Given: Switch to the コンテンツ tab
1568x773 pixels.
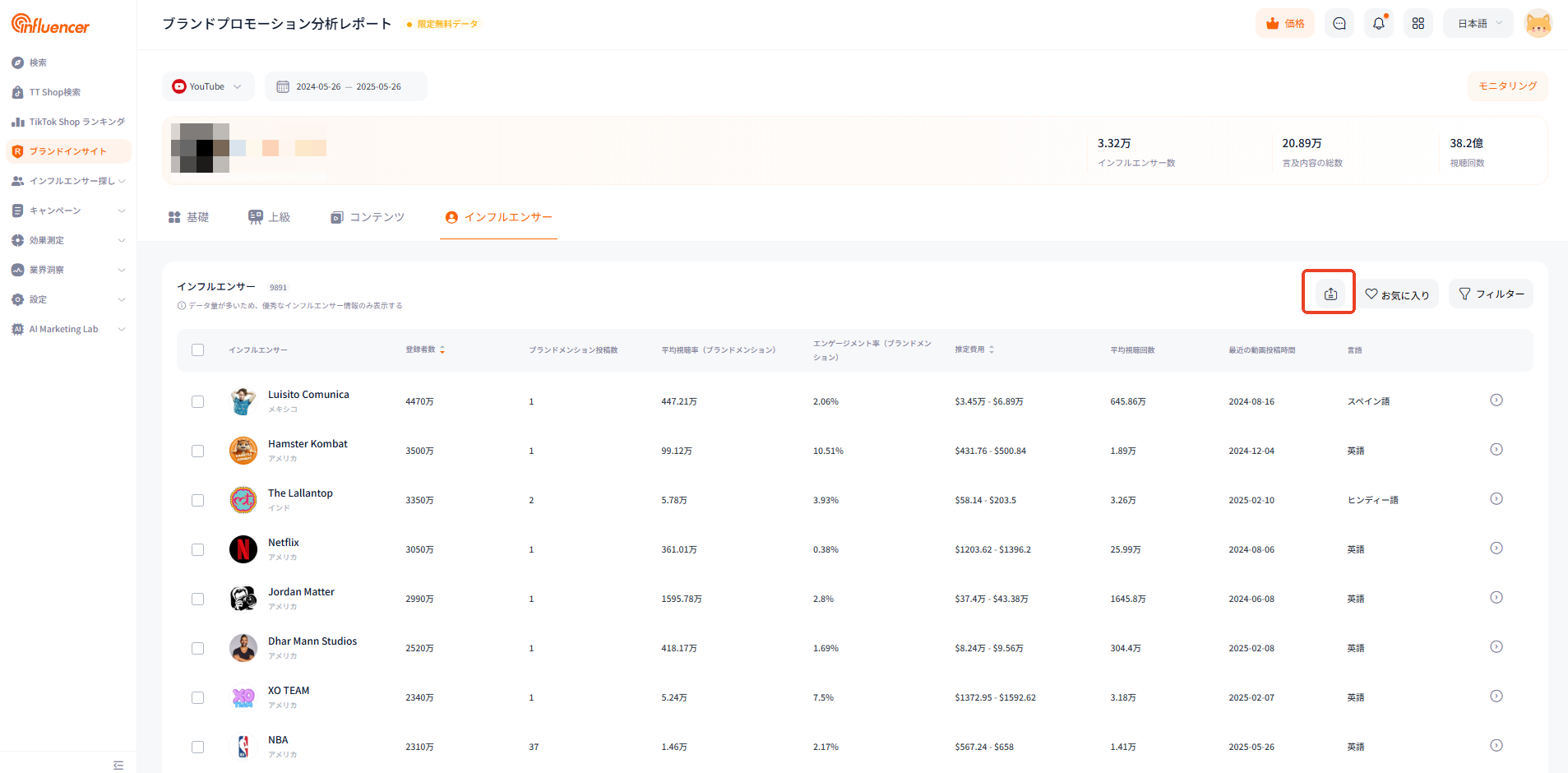Looking at the screenshot, I should click(x=368, y=217).
